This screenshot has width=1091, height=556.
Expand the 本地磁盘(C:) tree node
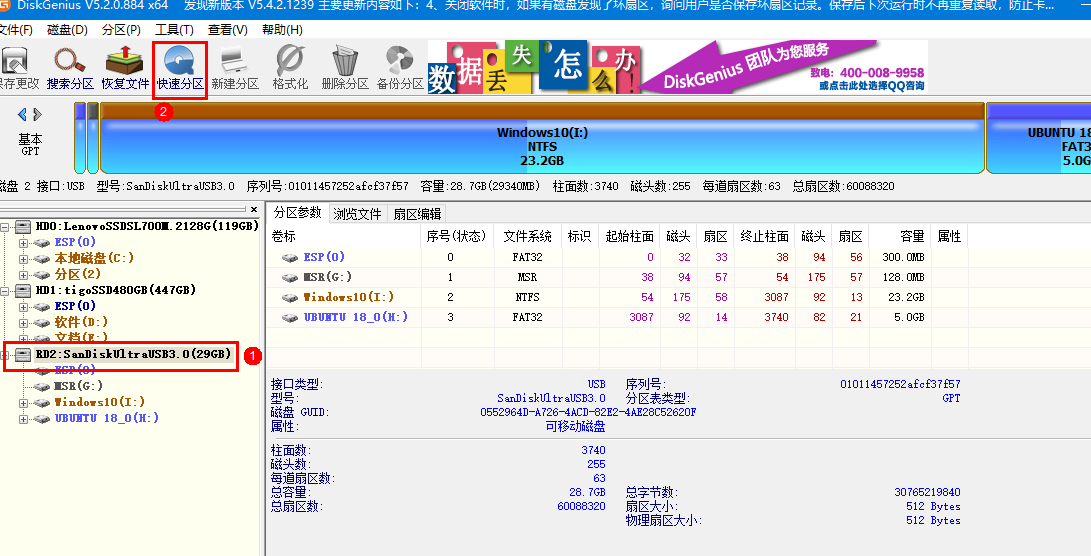[x=23, y=259]
